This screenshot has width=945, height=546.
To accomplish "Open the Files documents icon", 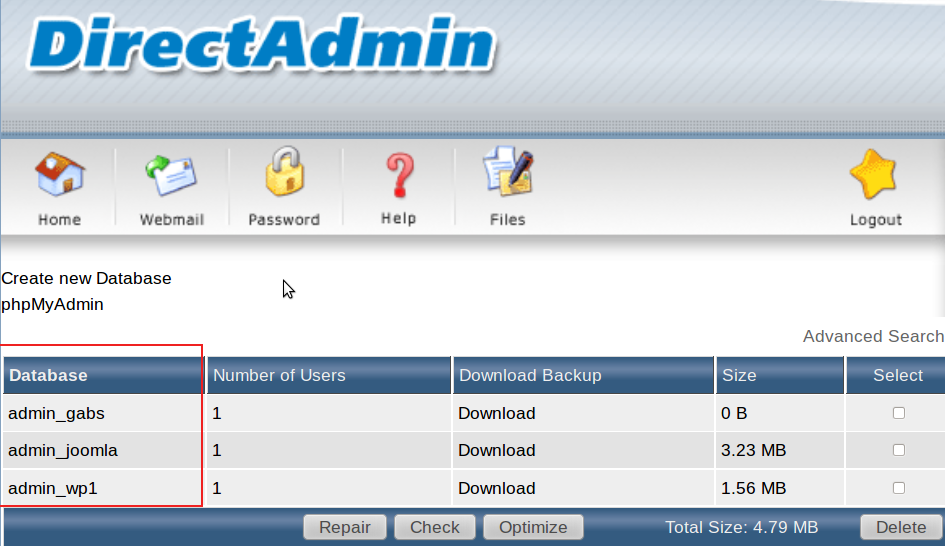I will pos(508,172).
